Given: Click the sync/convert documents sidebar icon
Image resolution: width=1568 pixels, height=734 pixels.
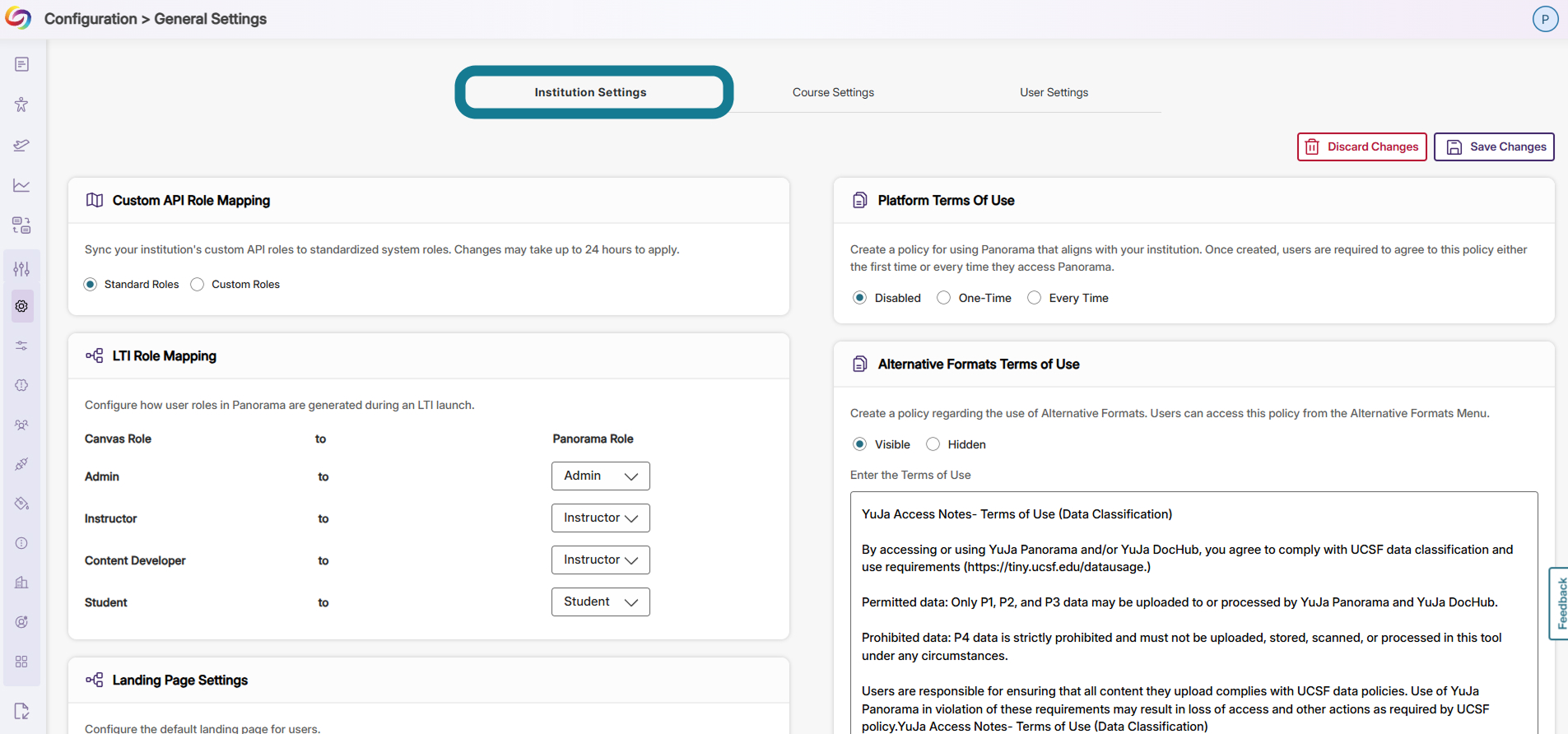Looking at the screenshot, I should point(22,225).
